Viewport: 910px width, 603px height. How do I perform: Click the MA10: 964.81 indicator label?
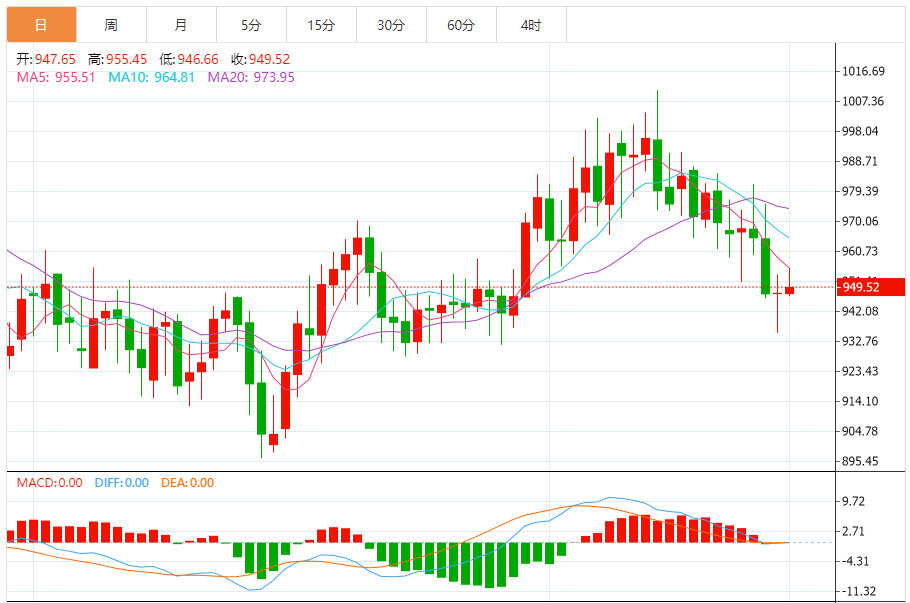tap(151, 77)
